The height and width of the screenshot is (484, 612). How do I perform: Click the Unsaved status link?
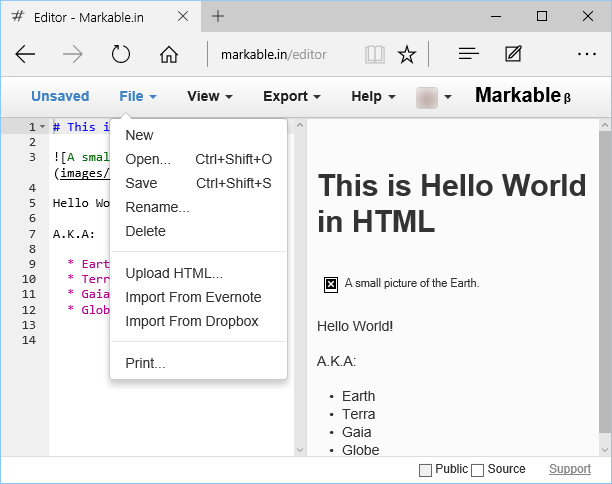(x=60, y=96)
